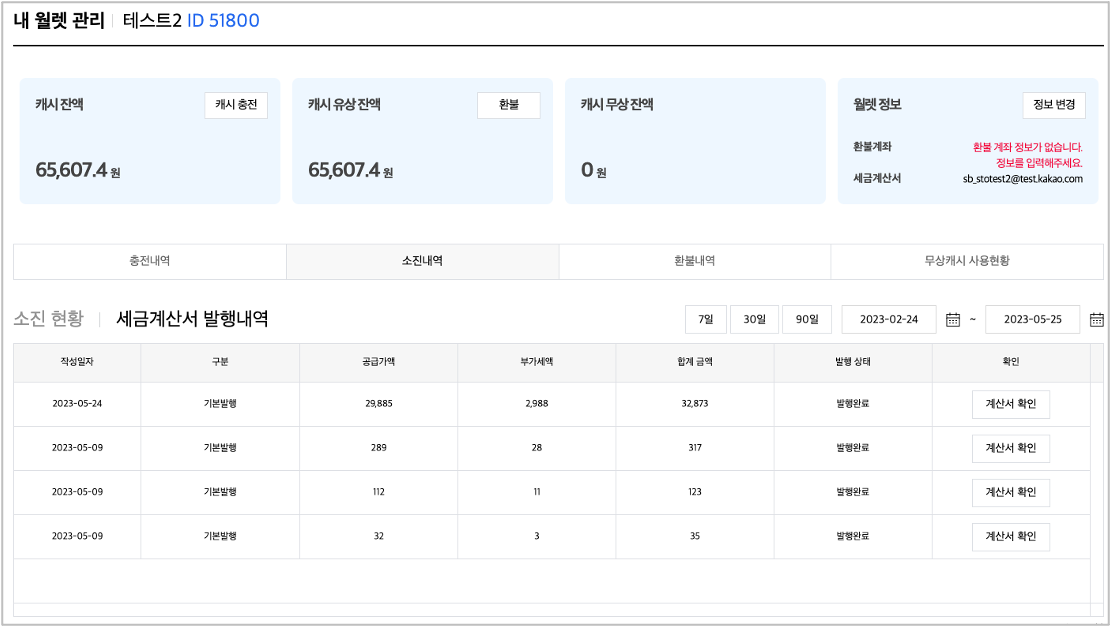Click ID 51800 link in header
1110x626 pixels.
223,20
